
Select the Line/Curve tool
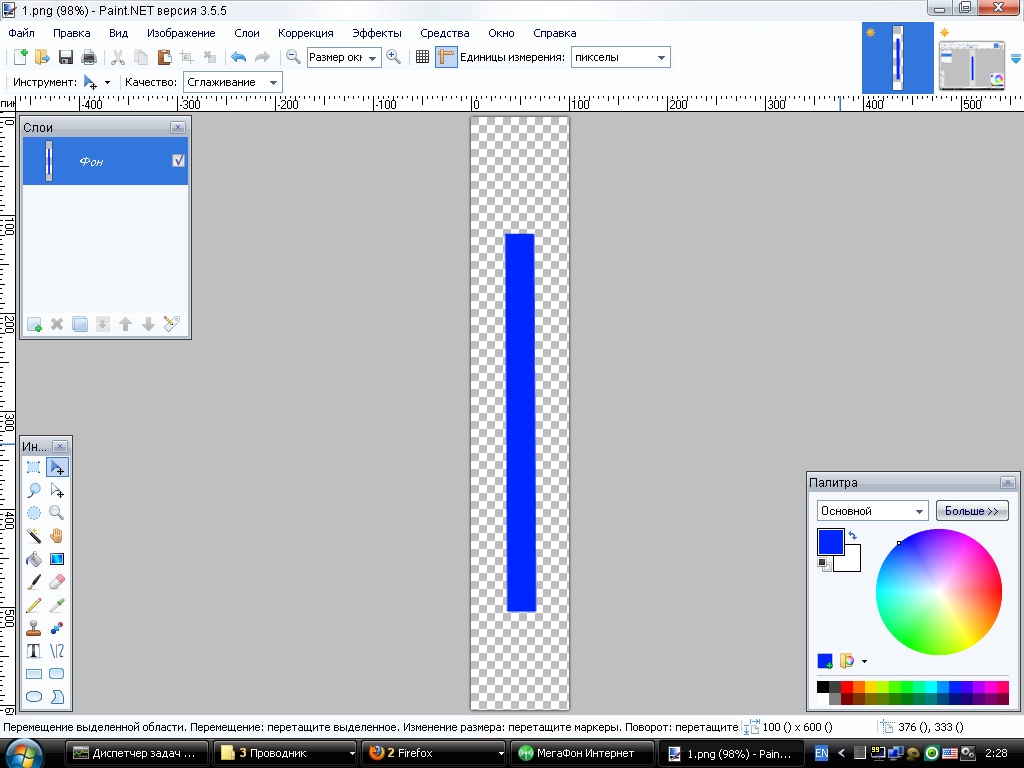[x=57, y=650]
